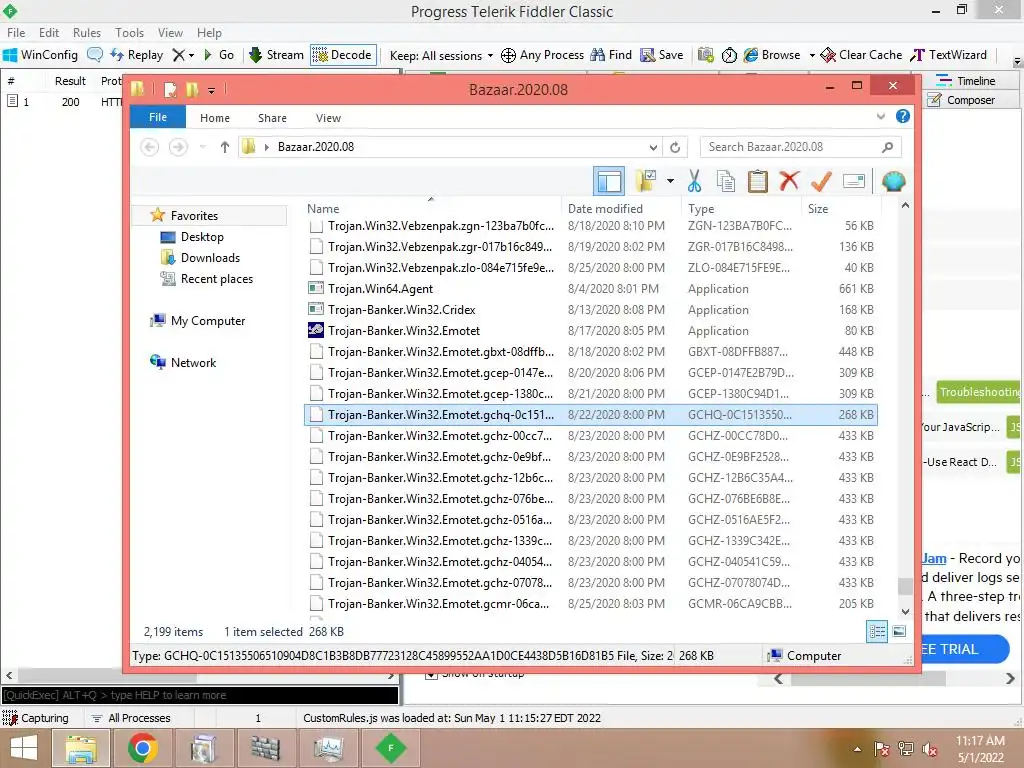Viewport: 1024px width, 768px height.
Task: Go up one folder level in Explorer
Action: 225,147
